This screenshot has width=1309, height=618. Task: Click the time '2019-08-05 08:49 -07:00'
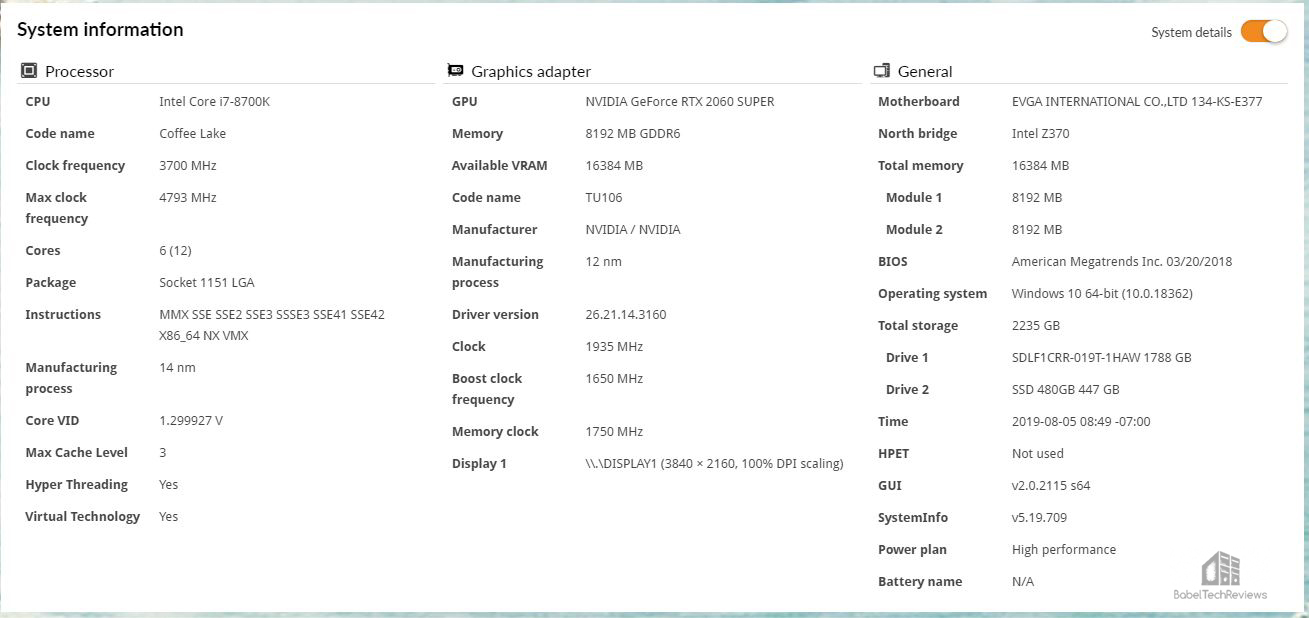click(x=1081, y=421)
